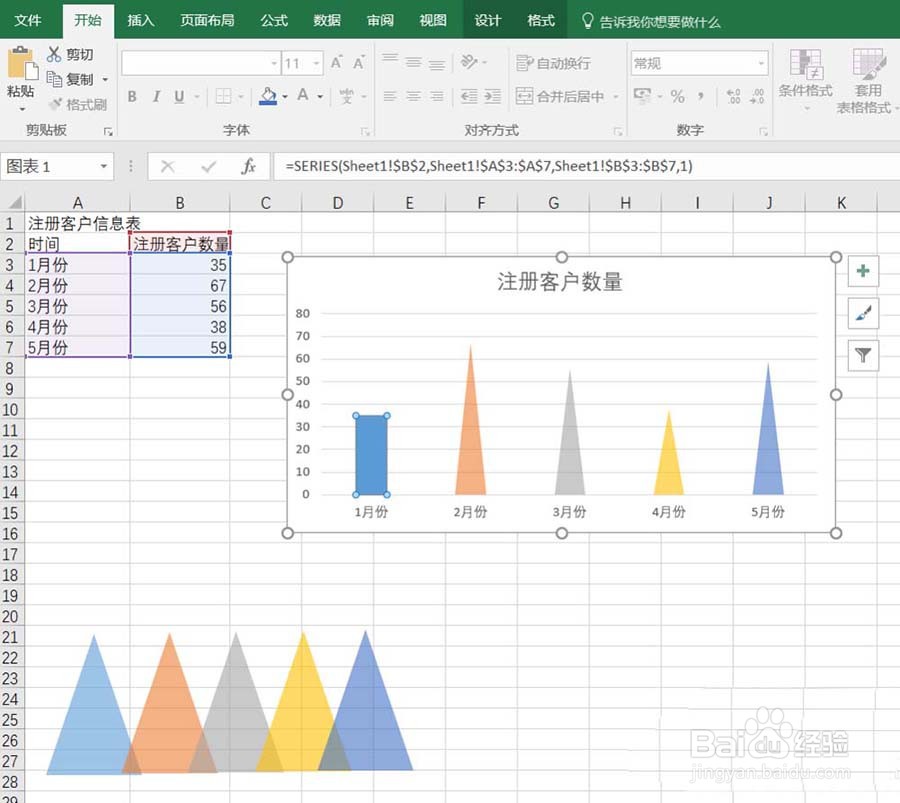Image resolution: width=900 pixels, height=803 pixels.
Task: Toggle Center alignment
Action: [x=413, y=96]
